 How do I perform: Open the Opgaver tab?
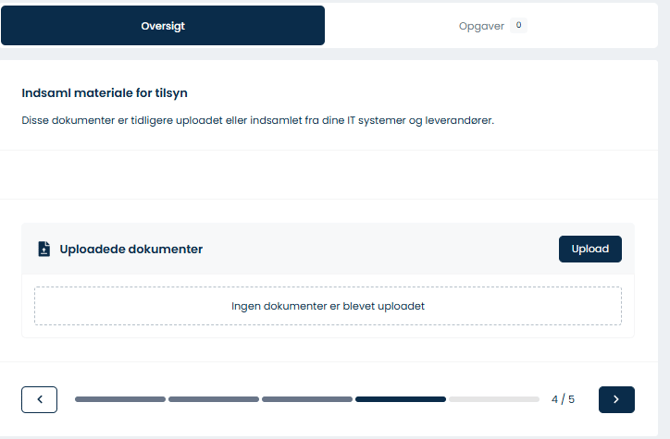coord(480,26)
